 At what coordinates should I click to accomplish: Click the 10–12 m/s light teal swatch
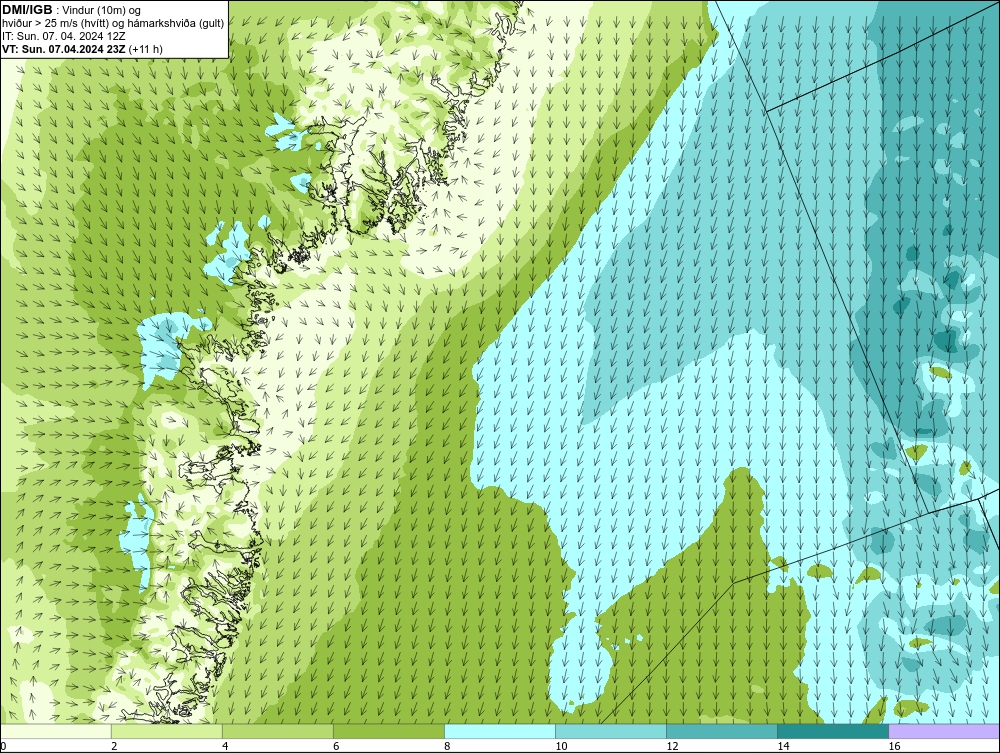tap(611, 731)
